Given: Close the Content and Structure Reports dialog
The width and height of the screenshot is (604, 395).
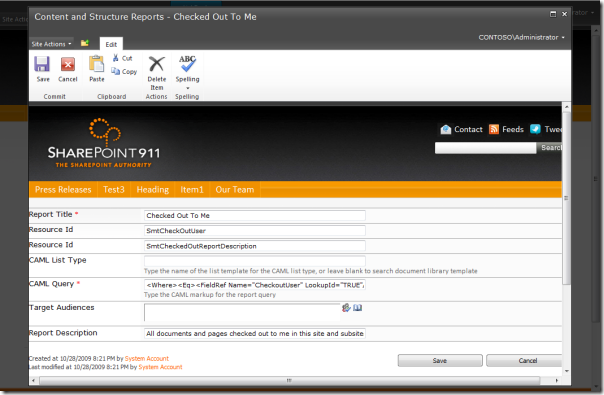Looking at the screenshot, I should click(564, 14).
